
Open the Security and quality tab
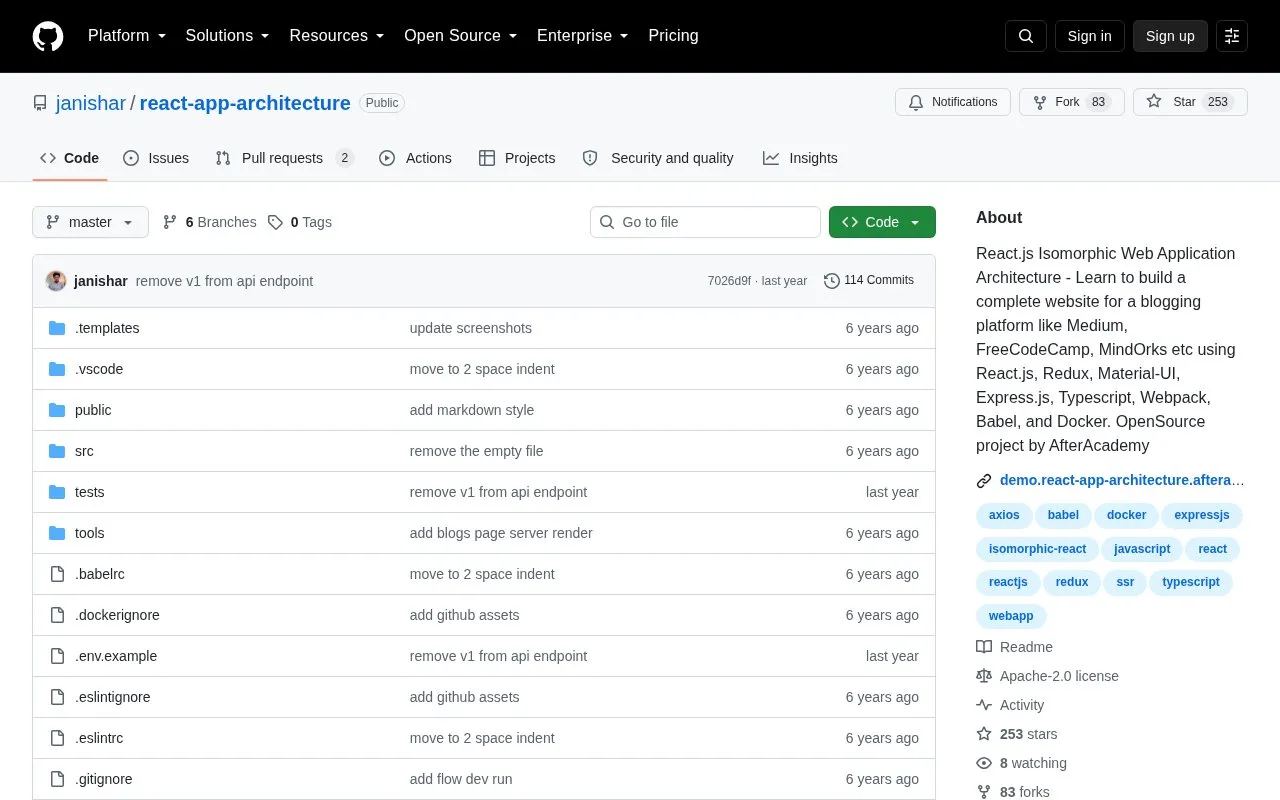pos(658,158)
